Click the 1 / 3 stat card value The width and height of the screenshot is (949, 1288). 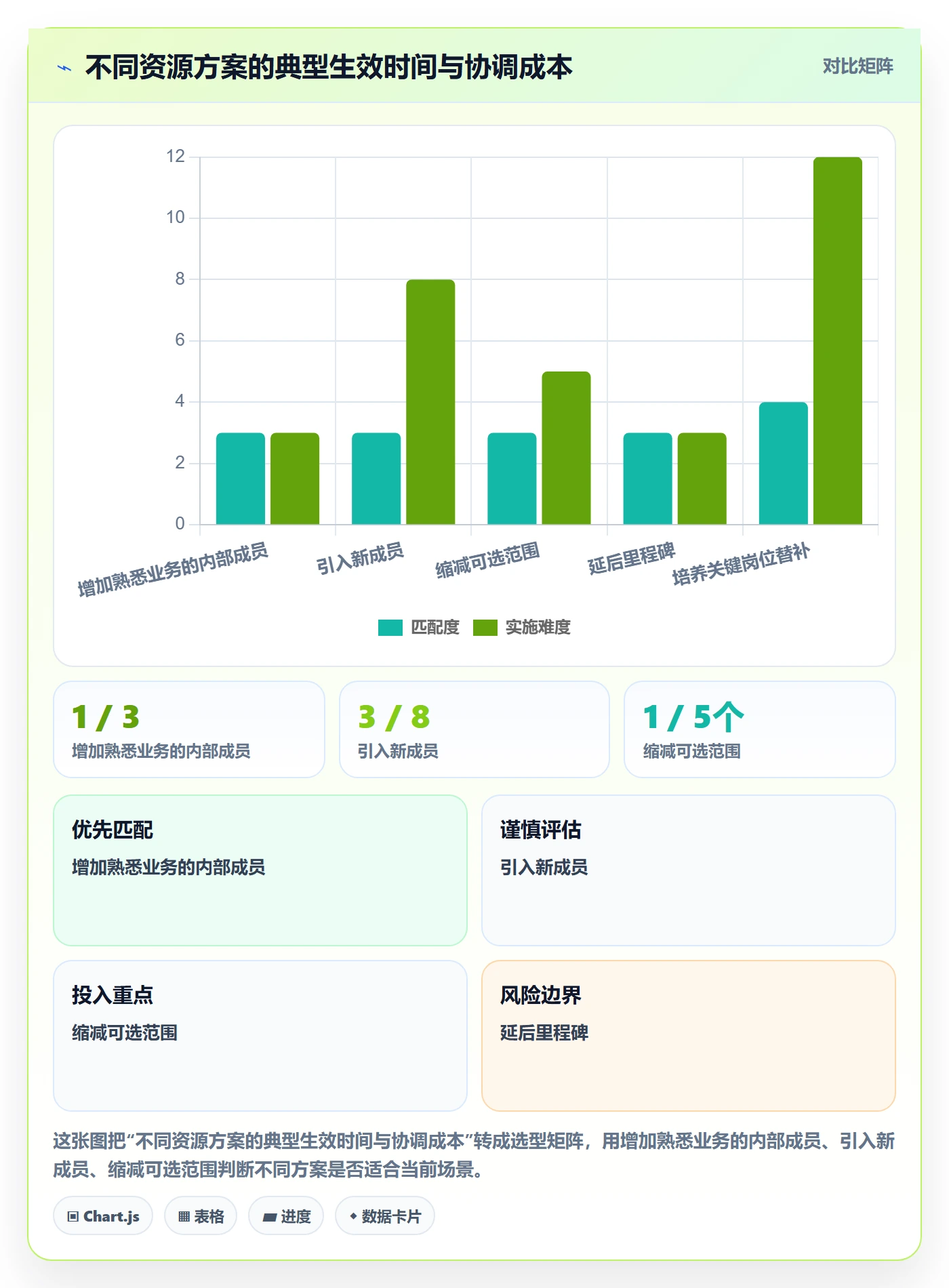106,717
